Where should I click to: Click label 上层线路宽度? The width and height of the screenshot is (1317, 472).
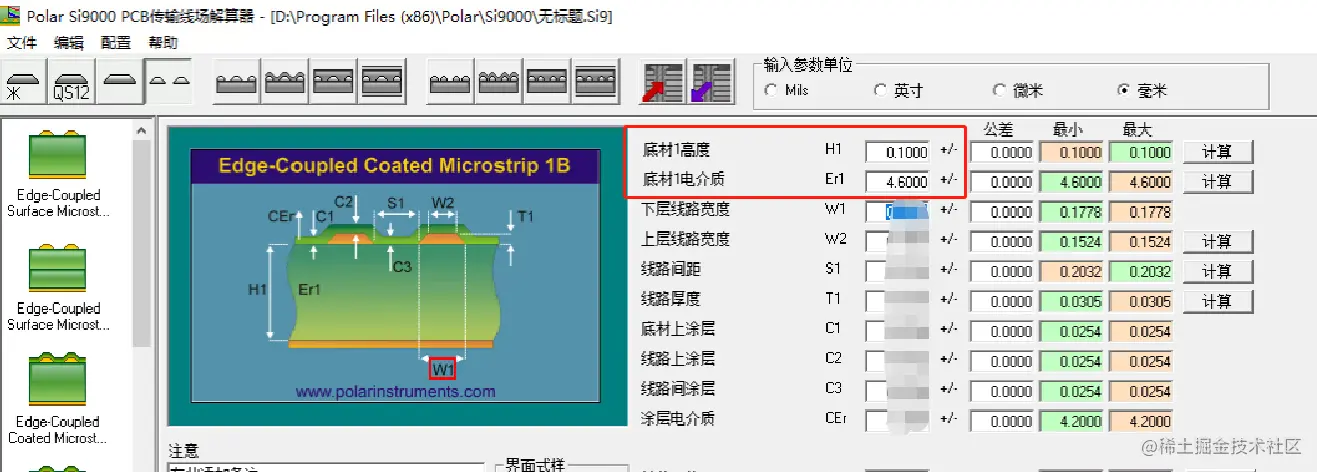pyautogui.click(x=685, y=240)
